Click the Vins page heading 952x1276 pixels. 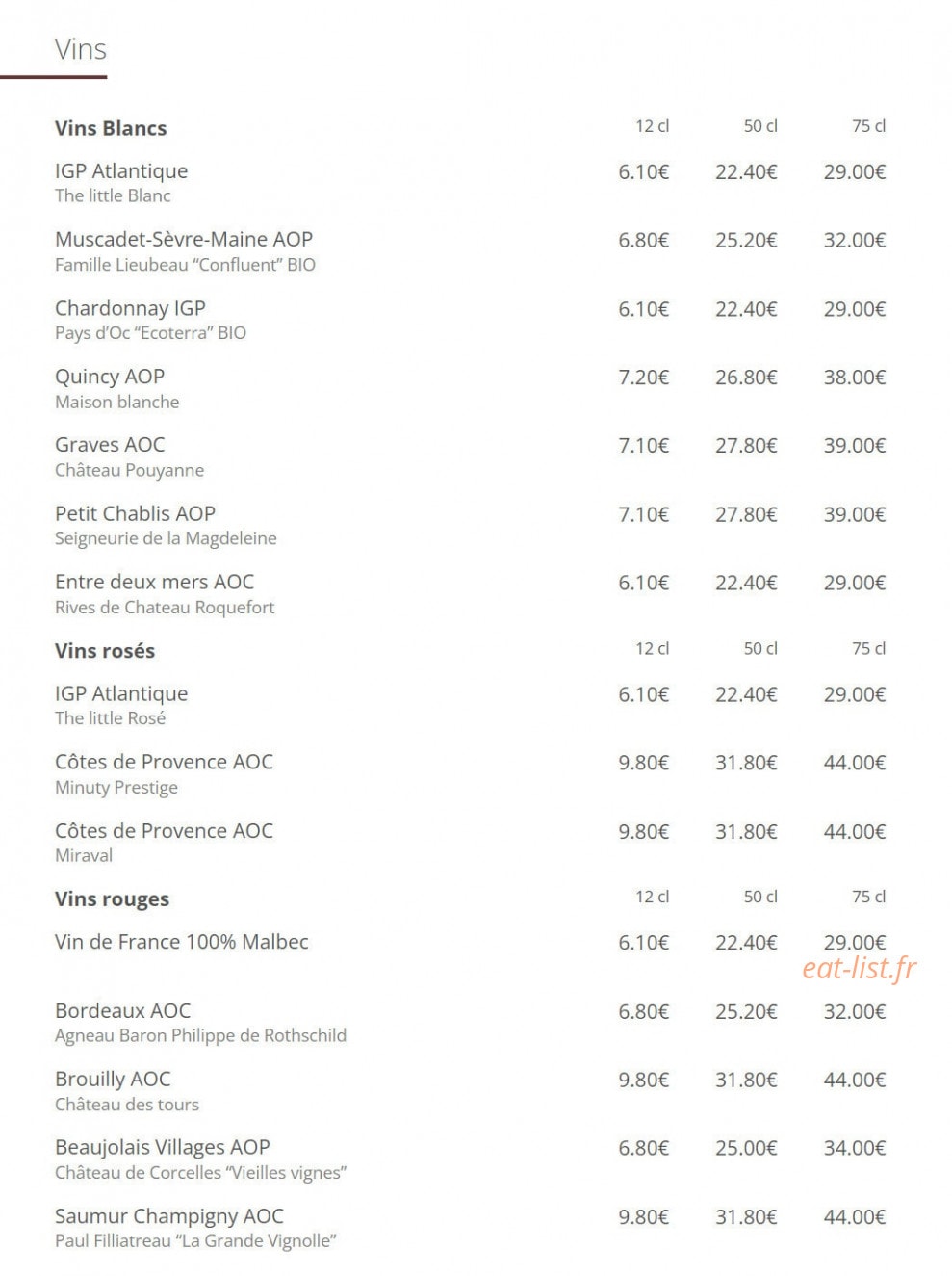[x=81, y=49]
